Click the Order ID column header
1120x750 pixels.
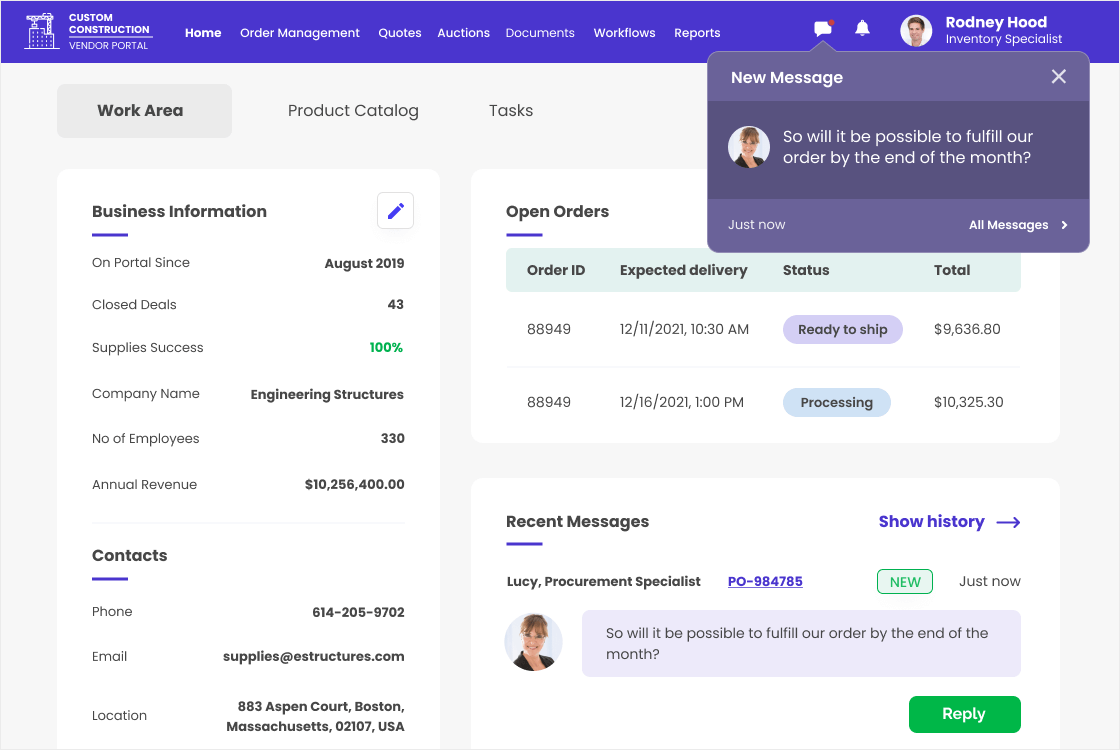coord(556,270)
